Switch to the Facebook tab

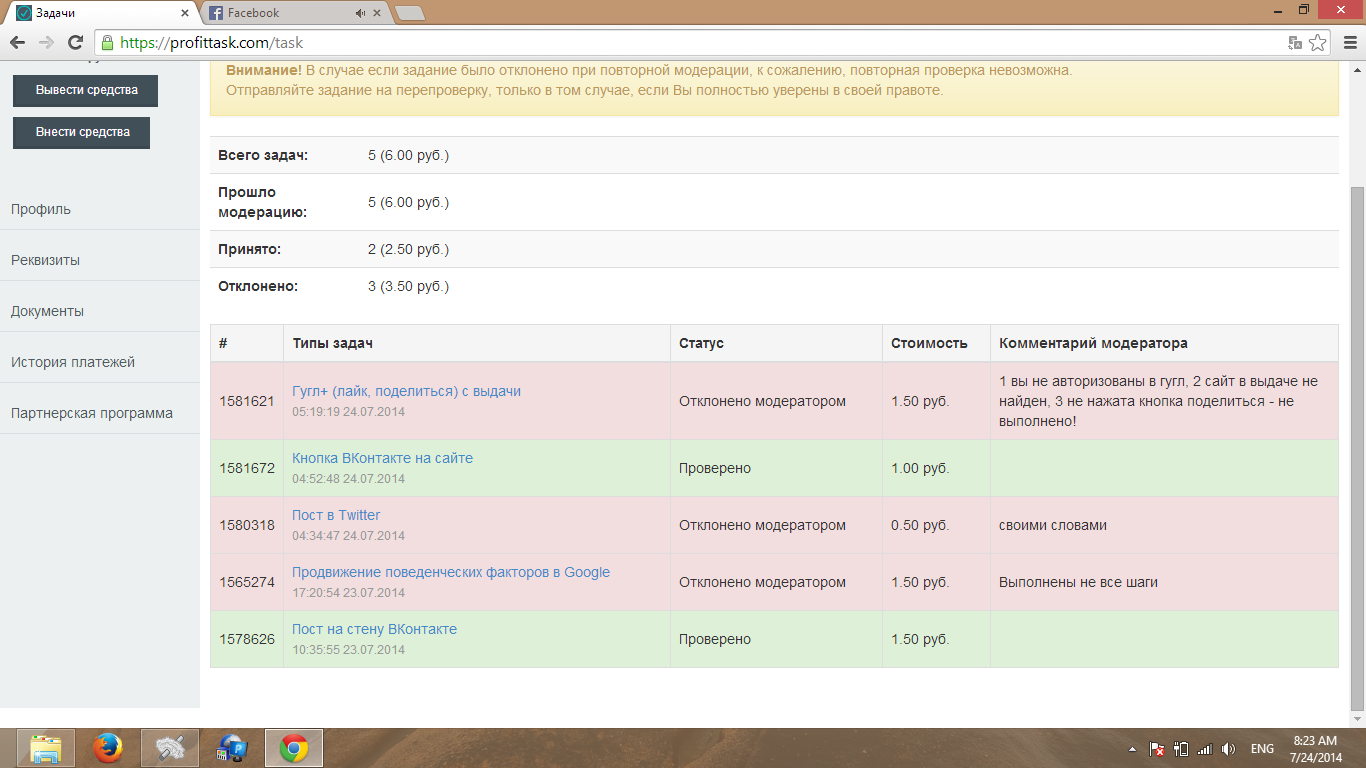[x=280, y=13]
